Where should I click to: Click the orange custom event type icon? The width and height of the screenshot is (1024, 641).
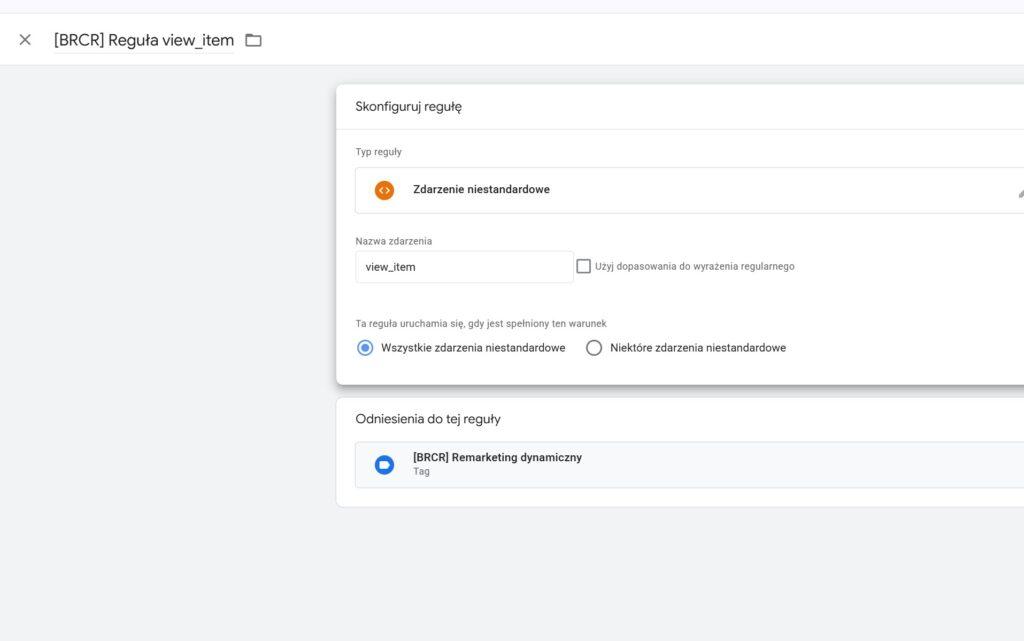384,190
